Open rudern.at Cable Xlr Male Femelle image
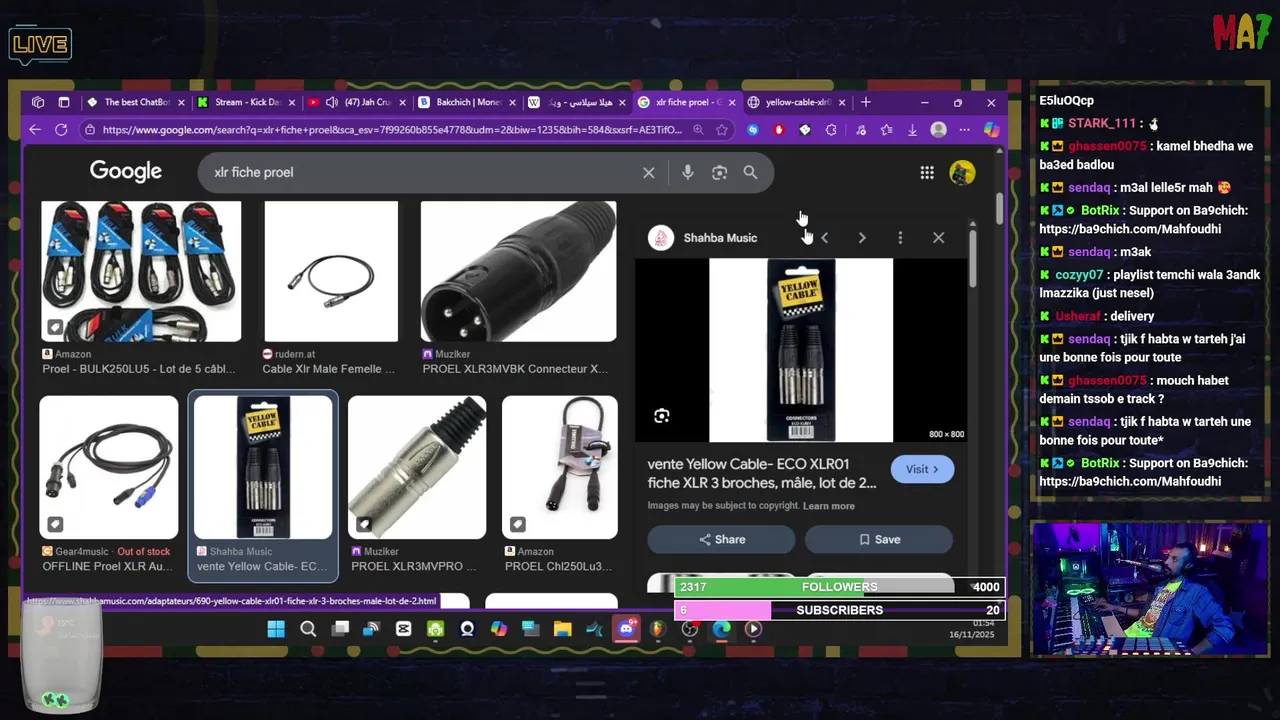This screenshot has height=720, width=1280. [331, 271]
